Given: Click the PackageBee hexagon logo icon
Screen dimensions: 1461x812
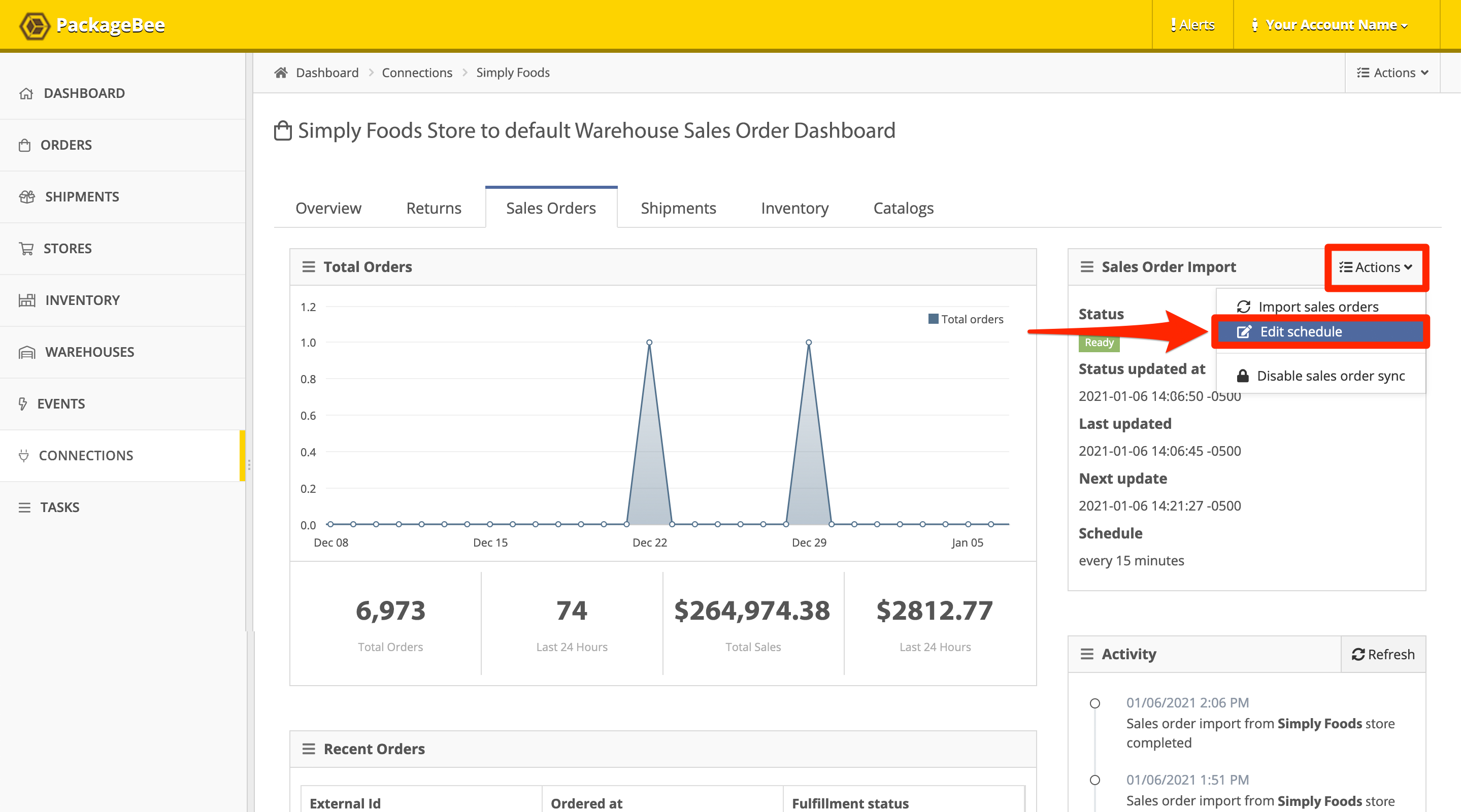Looking at the screenshot, I should point(35,25).
